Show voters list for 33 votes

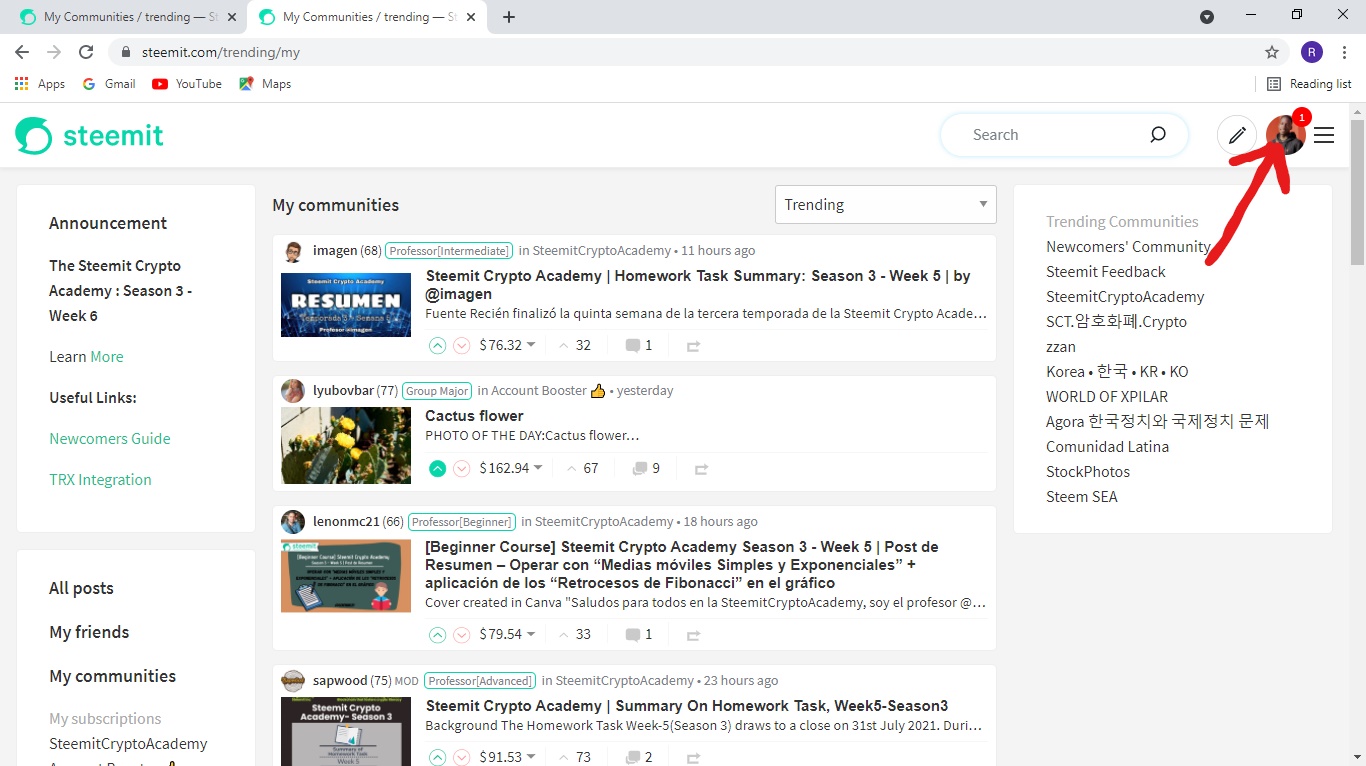pyautogui.click(x=575, y=634)
